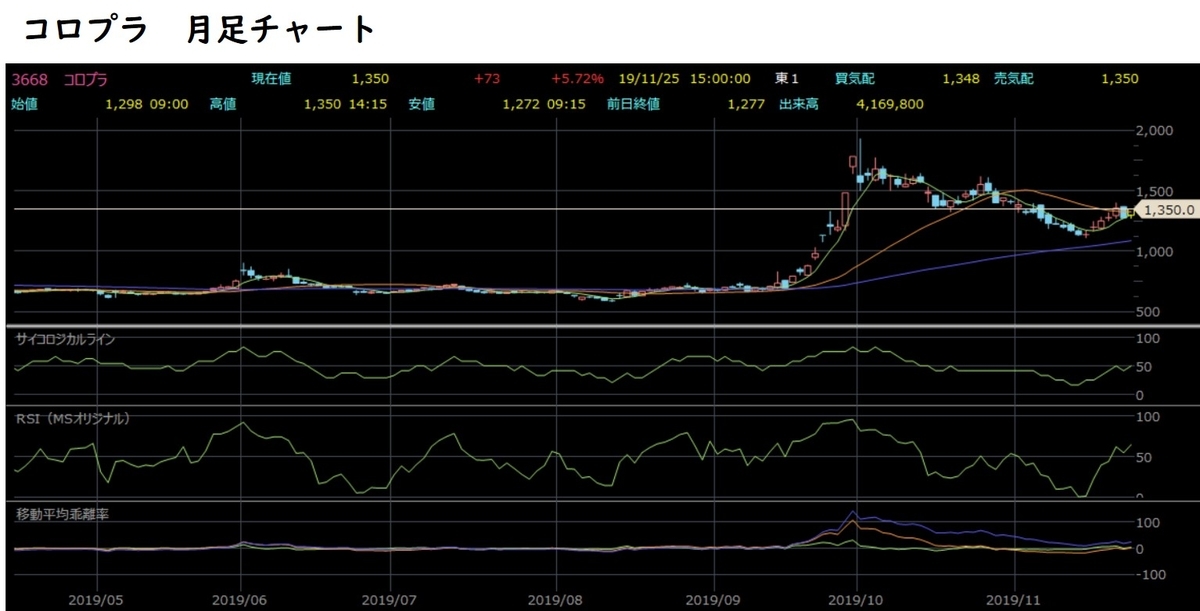1200x611 pixels.
Task: Click the 2019/05 date axis label
Action: click(x=97, y=601)
